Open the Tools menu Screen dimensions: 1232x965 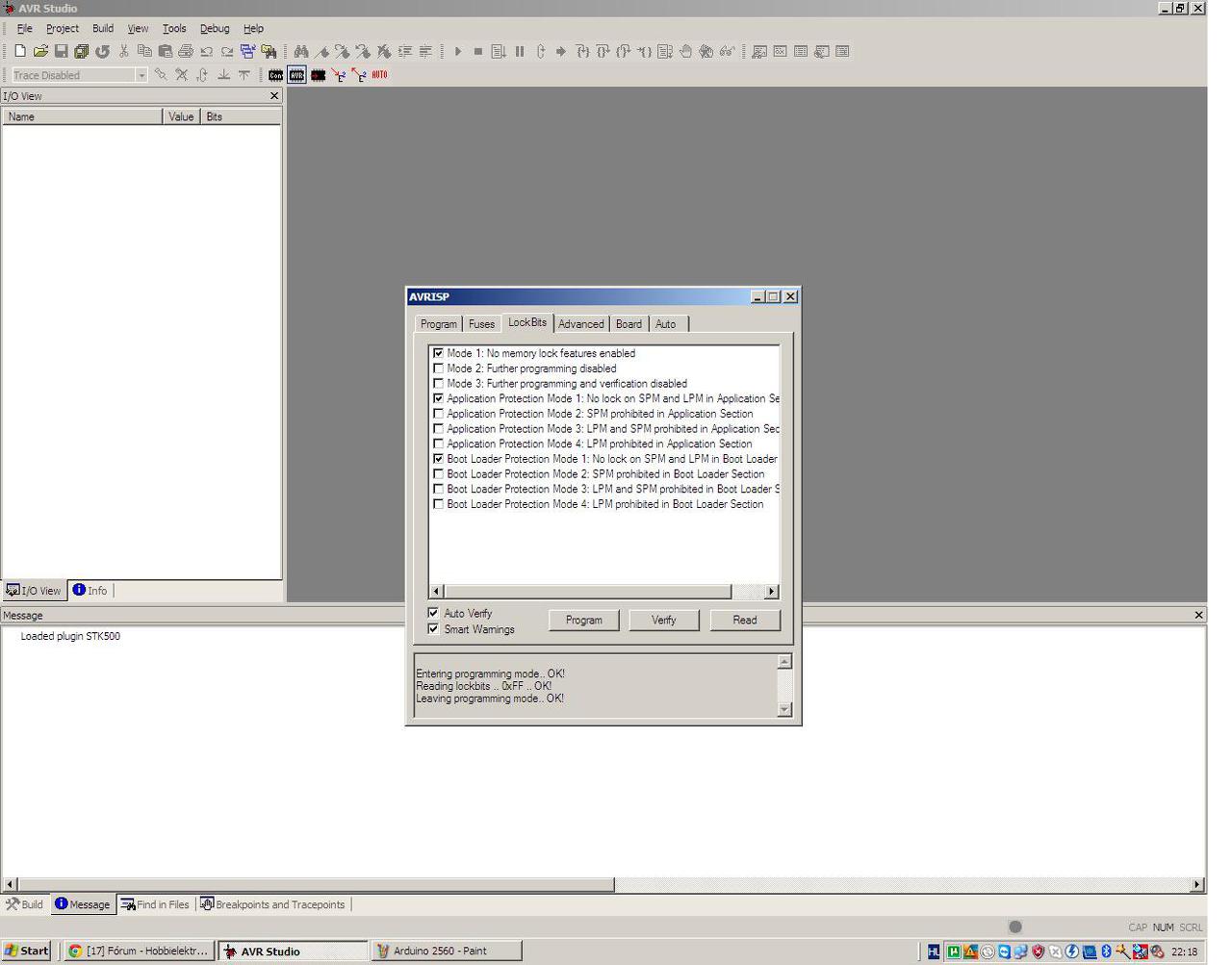pyautogui.click(x=174, y=29)
